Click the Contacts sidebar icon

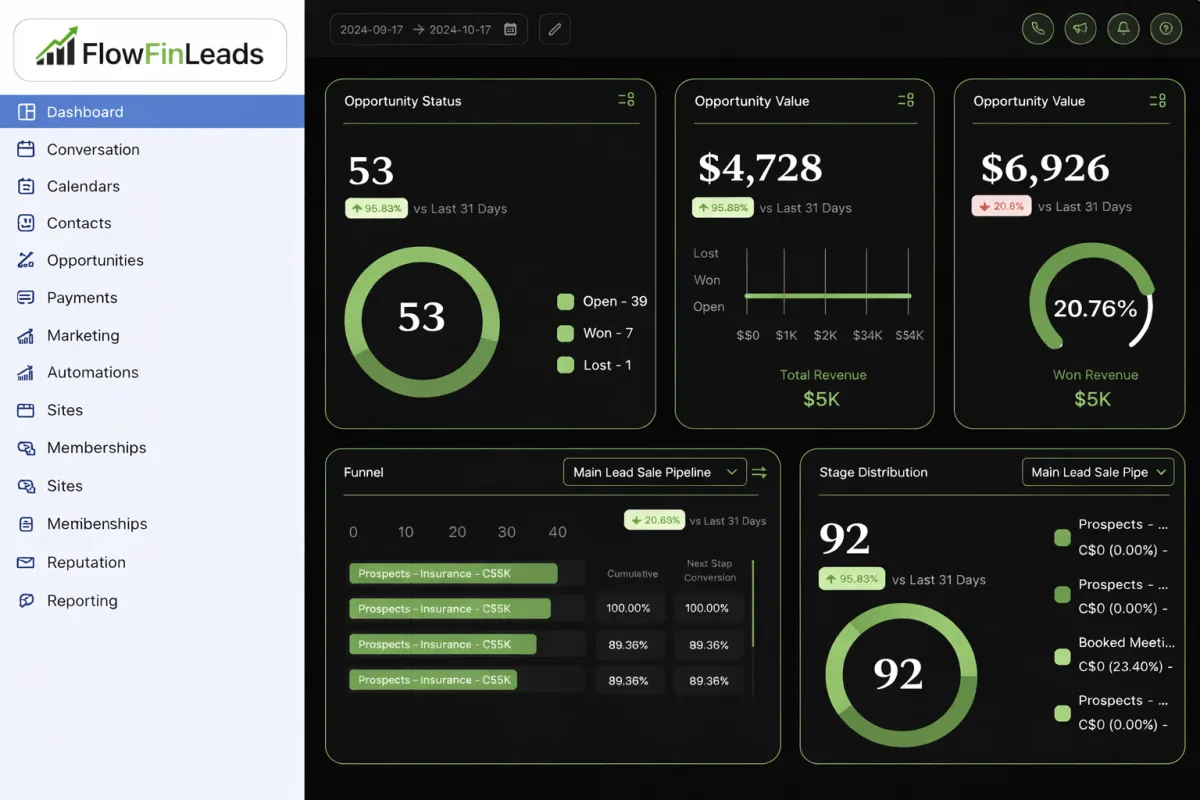point(26,223)
